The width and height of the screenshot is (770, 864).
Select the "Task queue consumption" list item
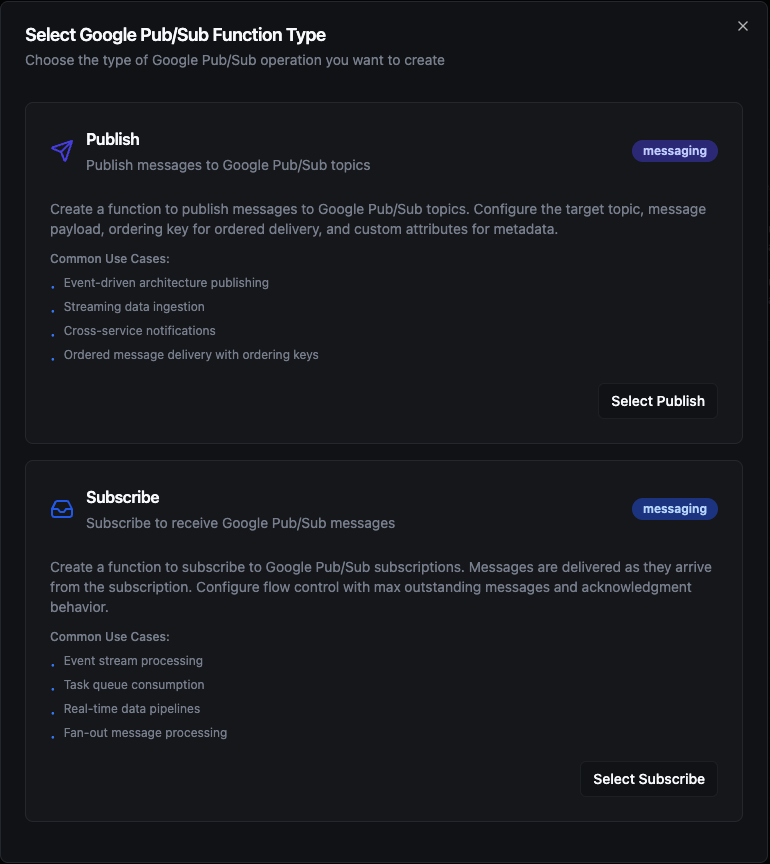click(134, 685)
